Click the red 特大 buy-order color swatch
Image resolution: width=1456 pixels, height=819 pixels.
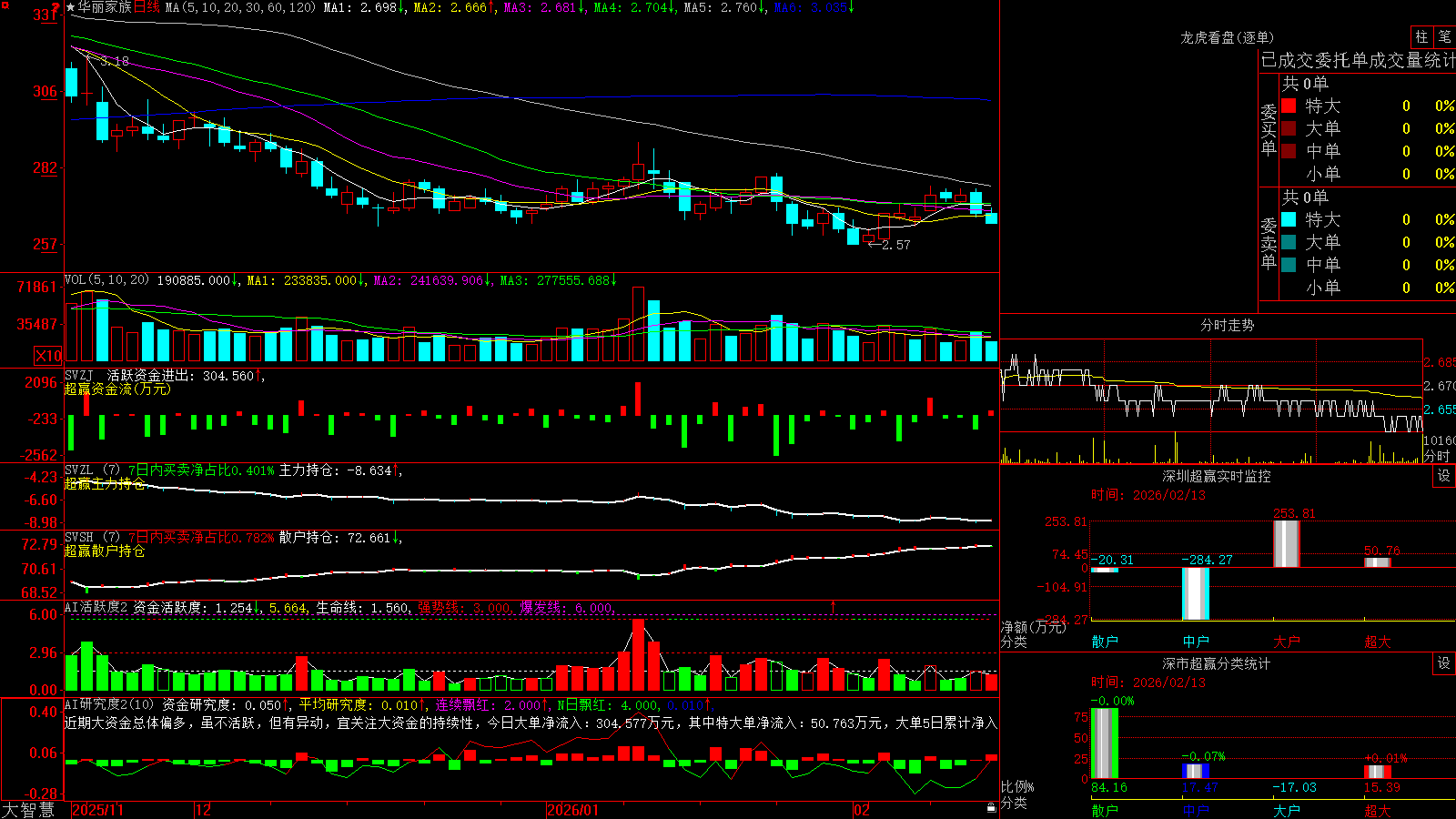pos(1289,106)
